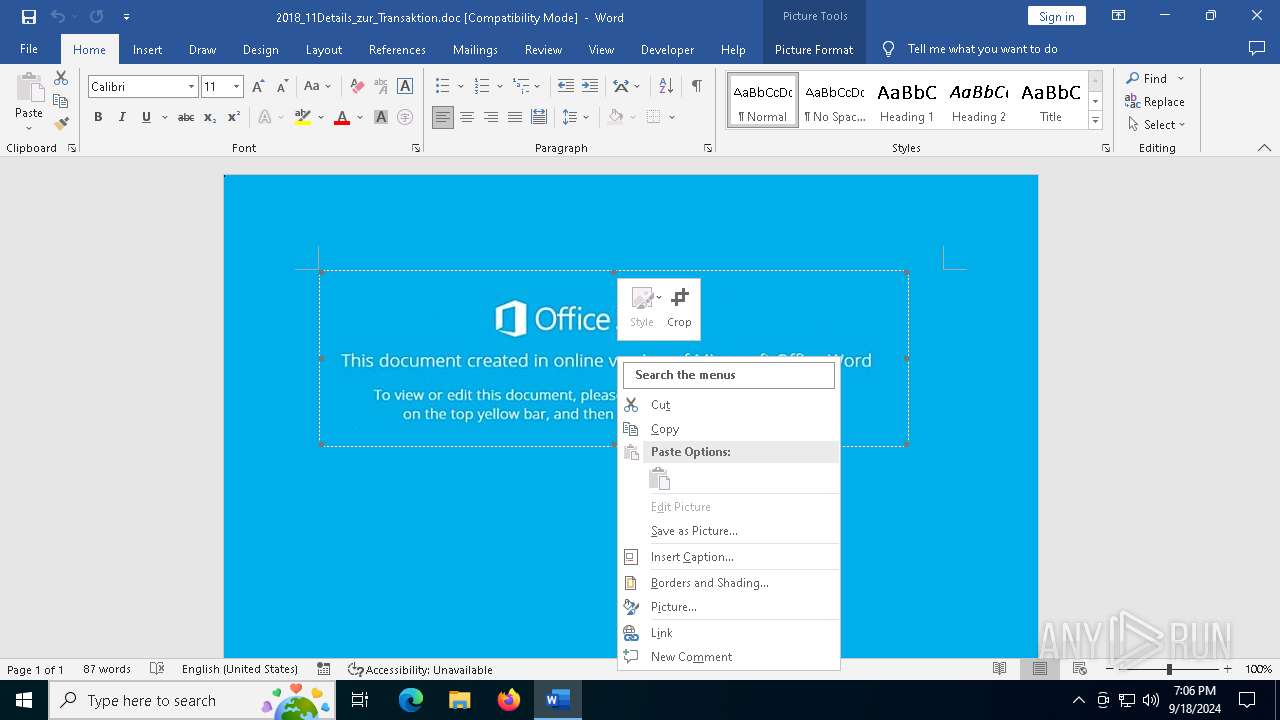Click the Character Border icon
The image size is (1280, 720).
tap(405, 86)
